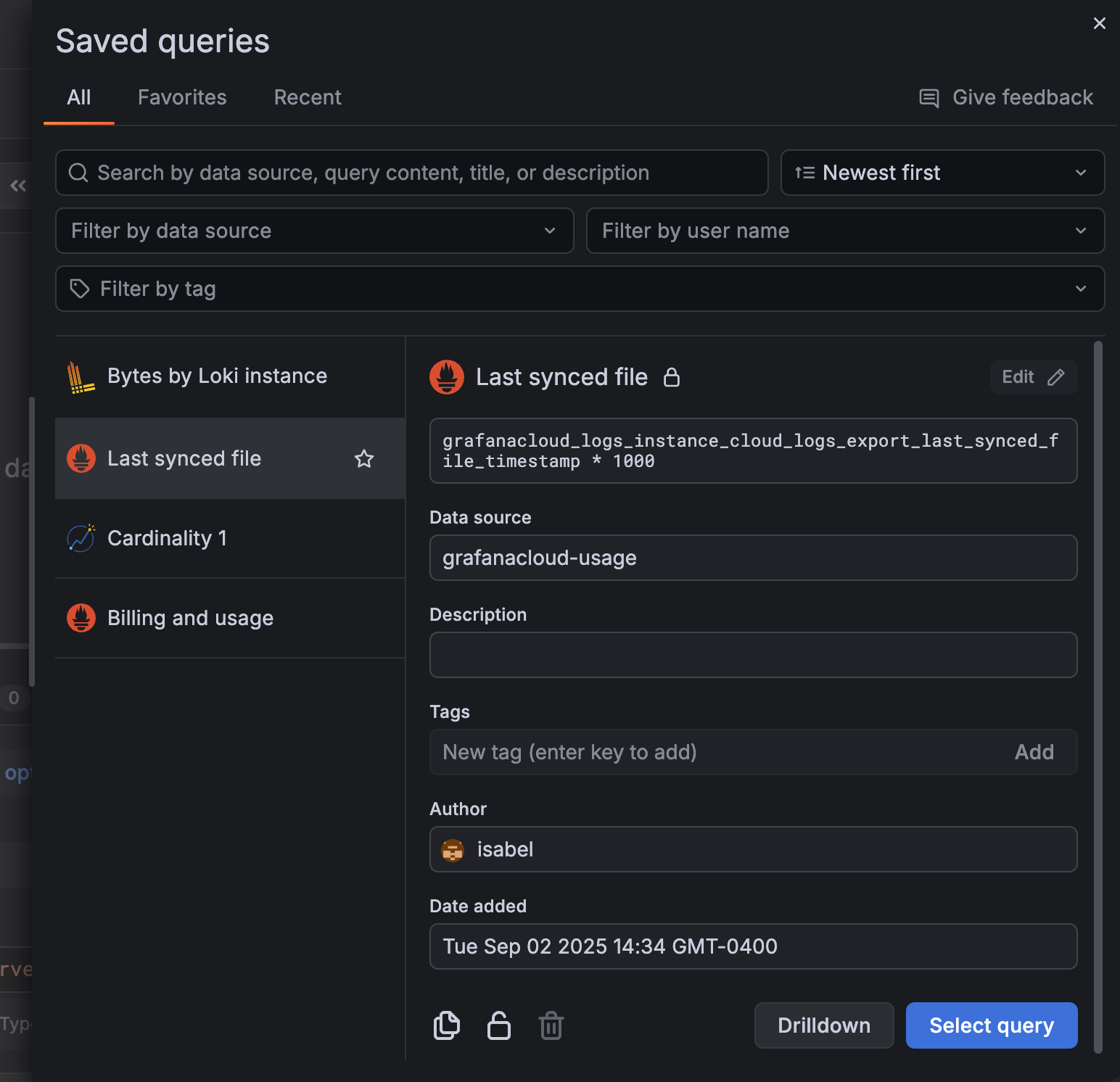The height and width of the screenshot is (1082, 1120).
Task: Click the delete trash icon
Action: pos(551,1025)
